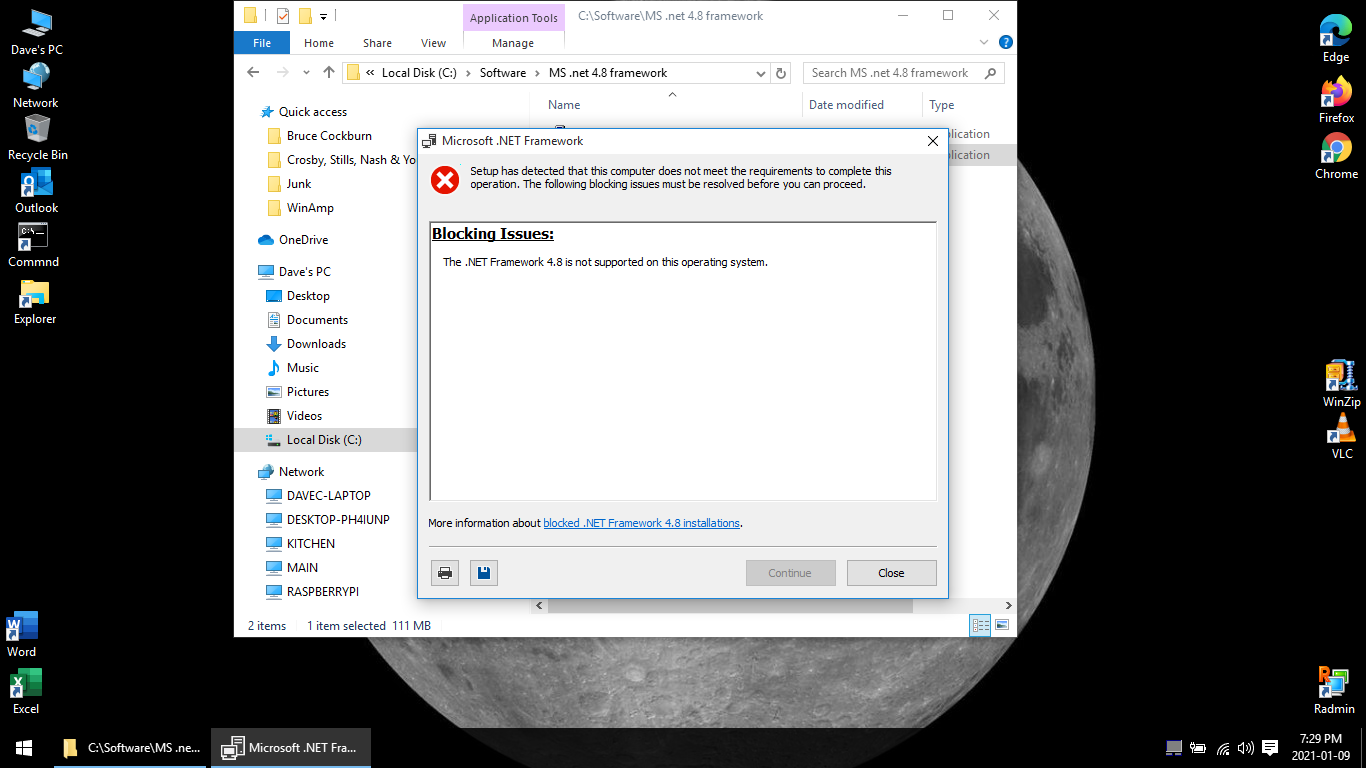The height and width of the screenshot is (768, 1366).
Task: Launch Outlook from the desktop
Action: pyautogui.click(x=36, y=192)
